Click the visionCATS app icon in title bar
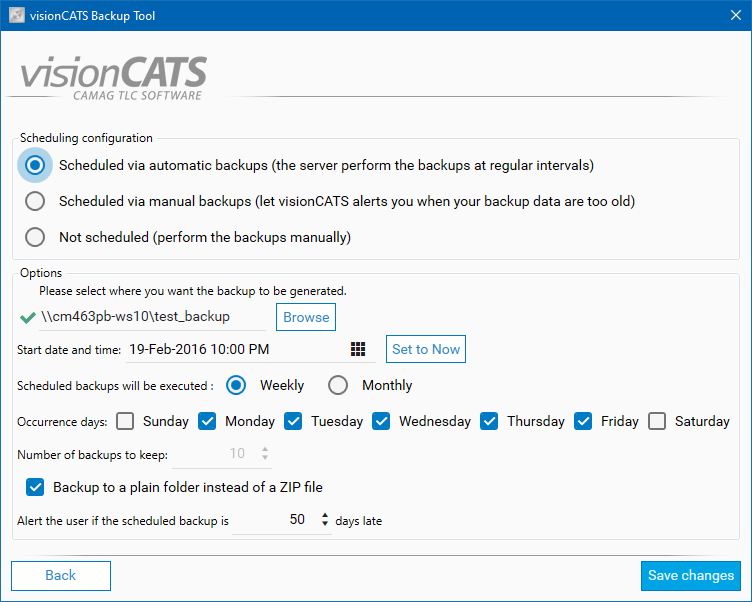The image size is (752, 602). [x=16, y=16]
